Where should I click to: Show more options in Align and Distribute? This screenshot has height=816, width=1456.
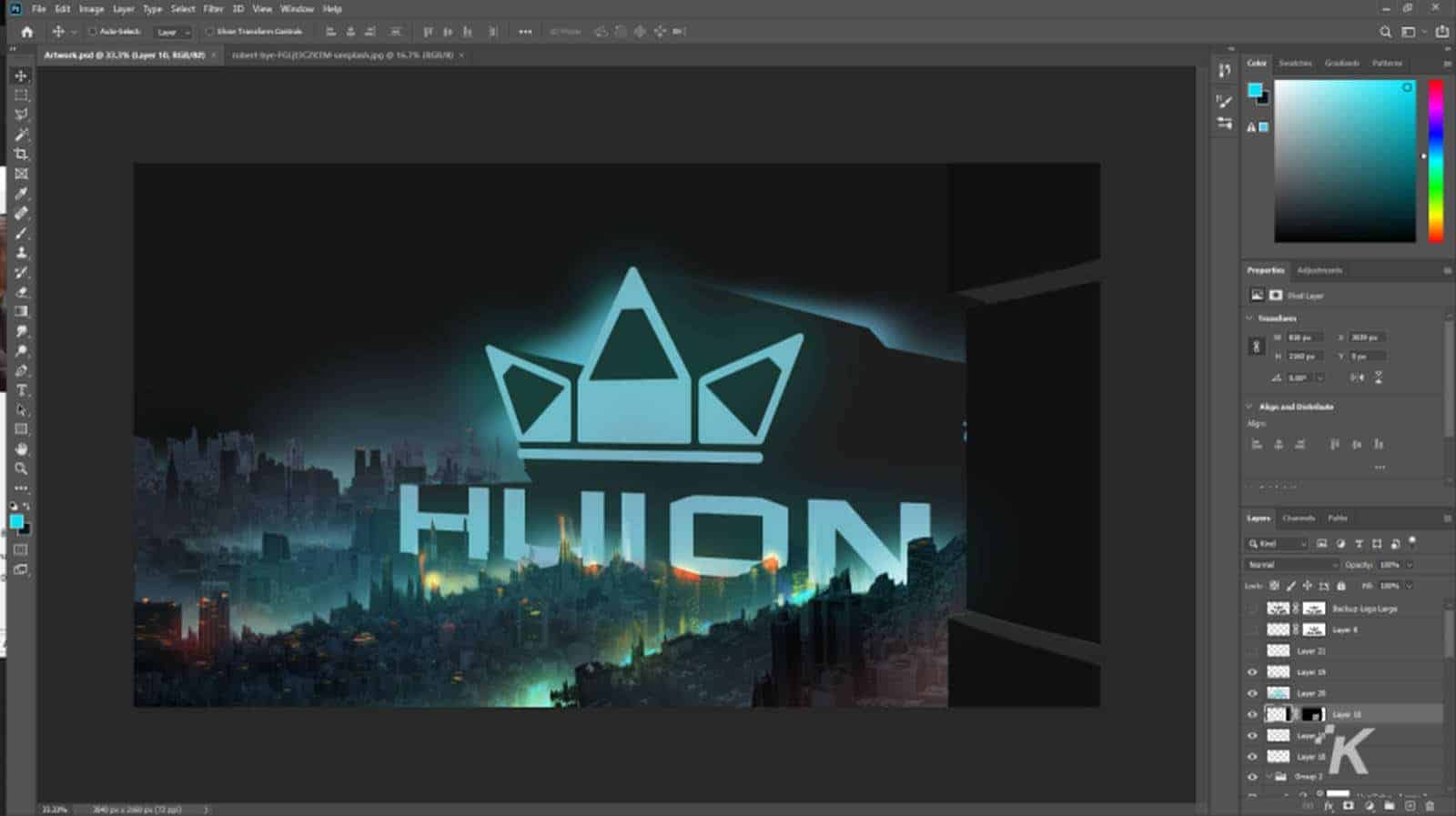1380,467
